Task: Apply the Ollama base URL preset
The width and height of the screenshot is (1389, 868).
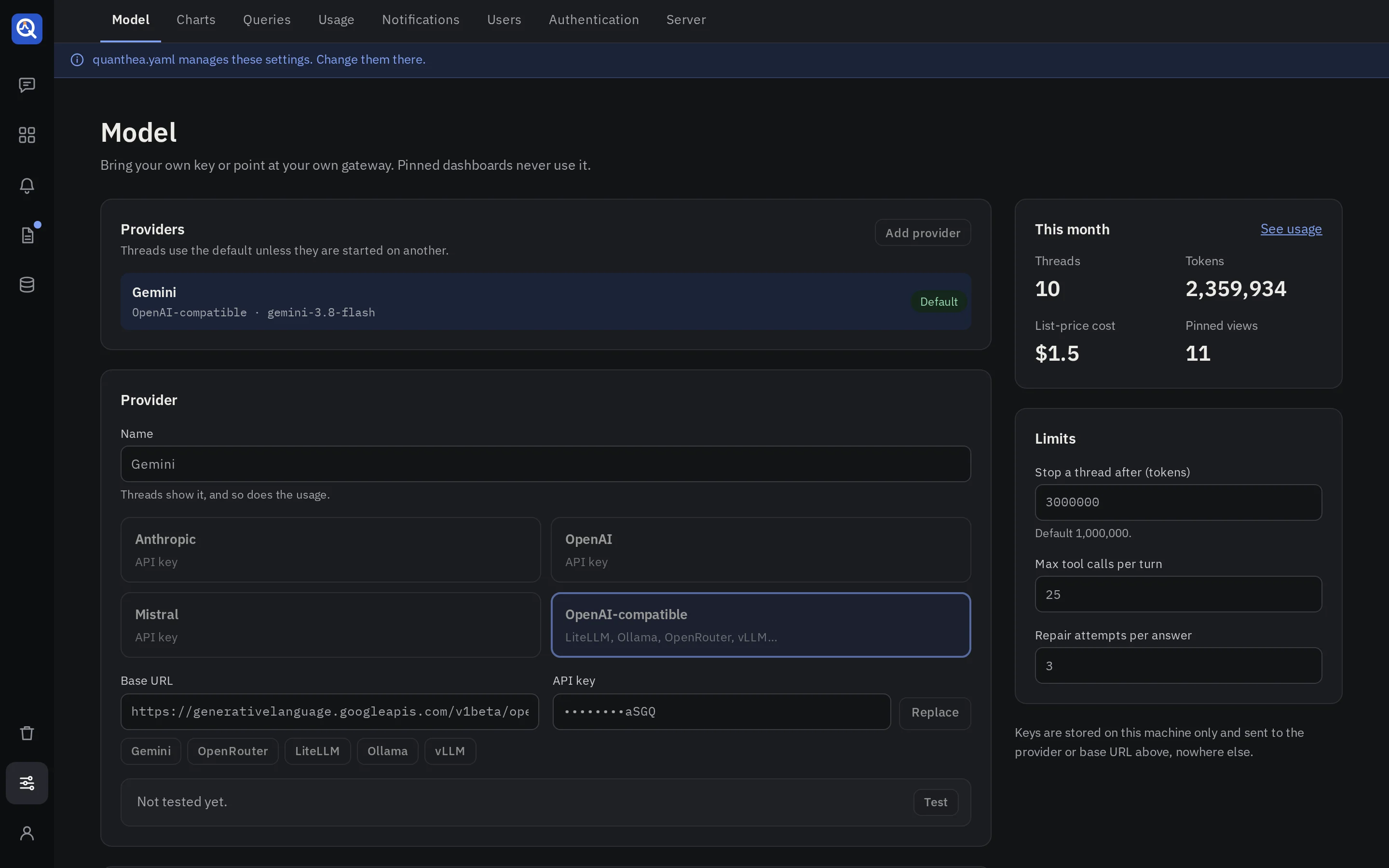Action: (x=387, y=751)
